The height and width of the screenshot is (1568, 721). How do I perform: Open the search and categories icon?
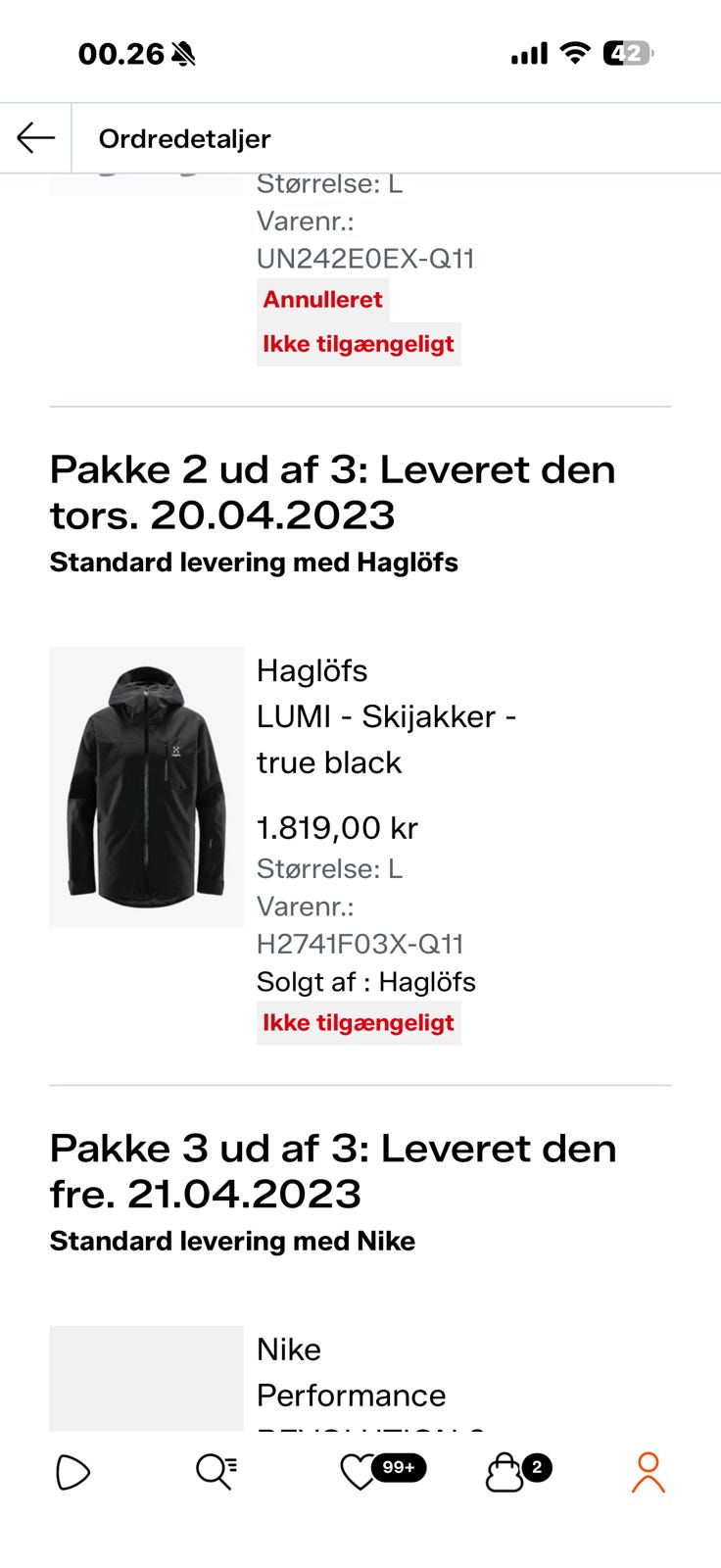coord(216,1471)
